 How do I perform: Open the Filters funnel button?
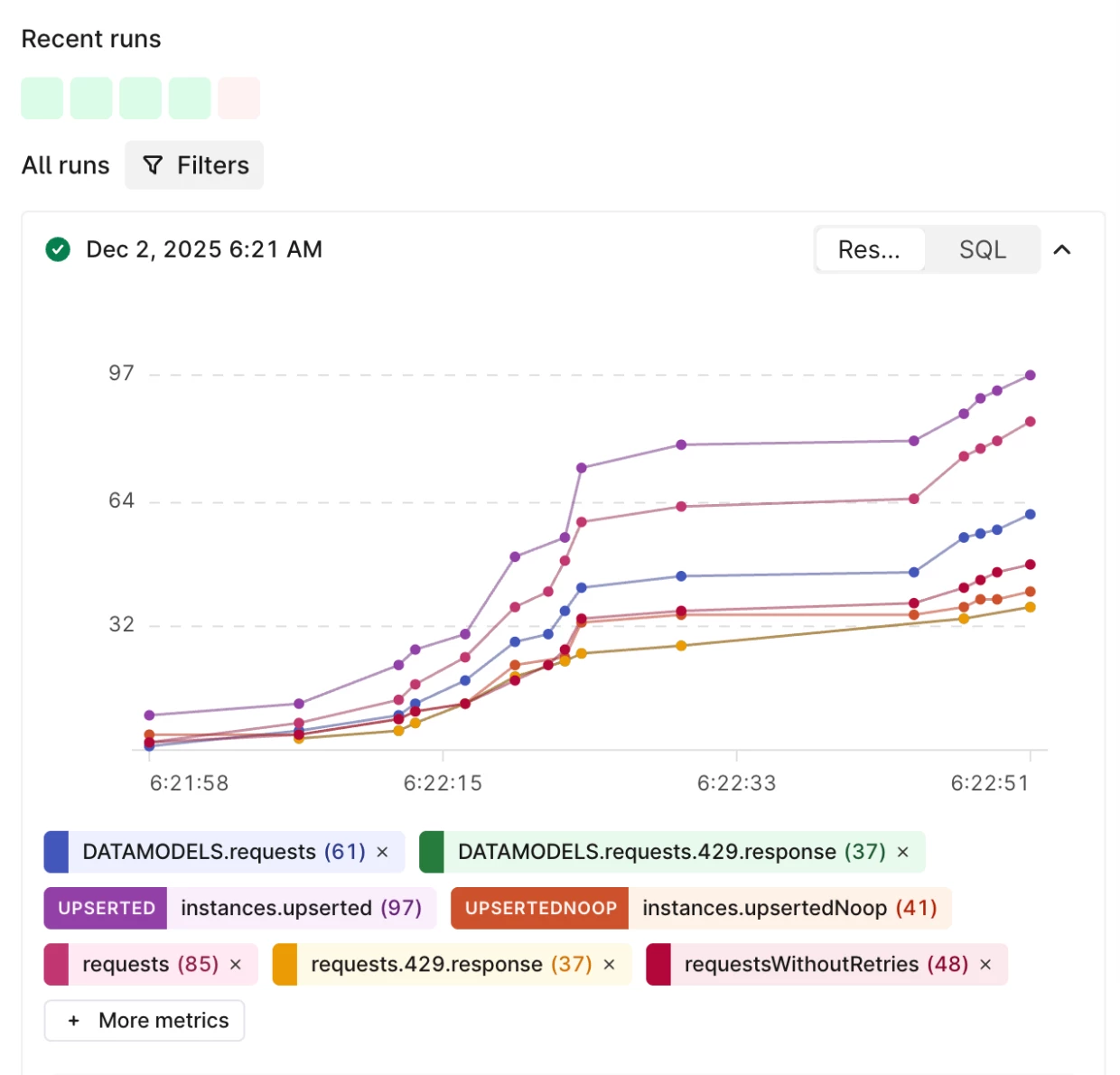tap(194, 165)
